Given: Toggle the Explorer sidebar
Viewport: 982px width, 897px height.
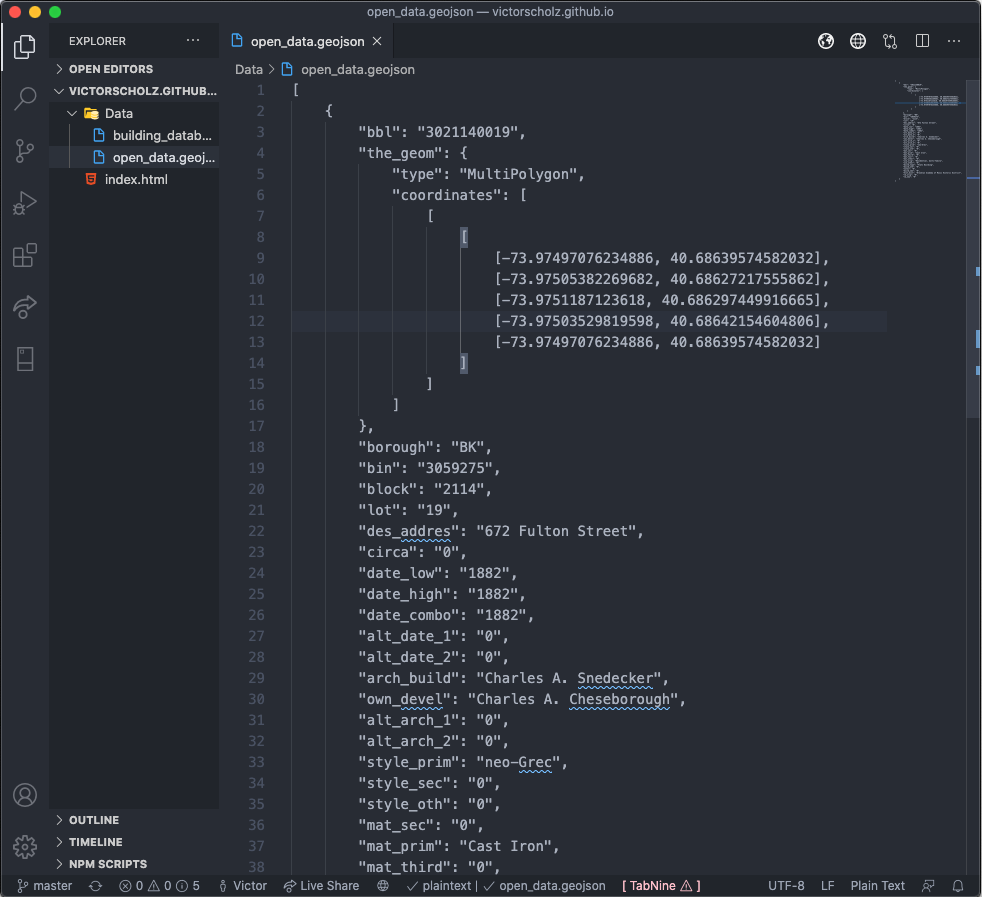Looking at the screenshot, I should (24, 46).
